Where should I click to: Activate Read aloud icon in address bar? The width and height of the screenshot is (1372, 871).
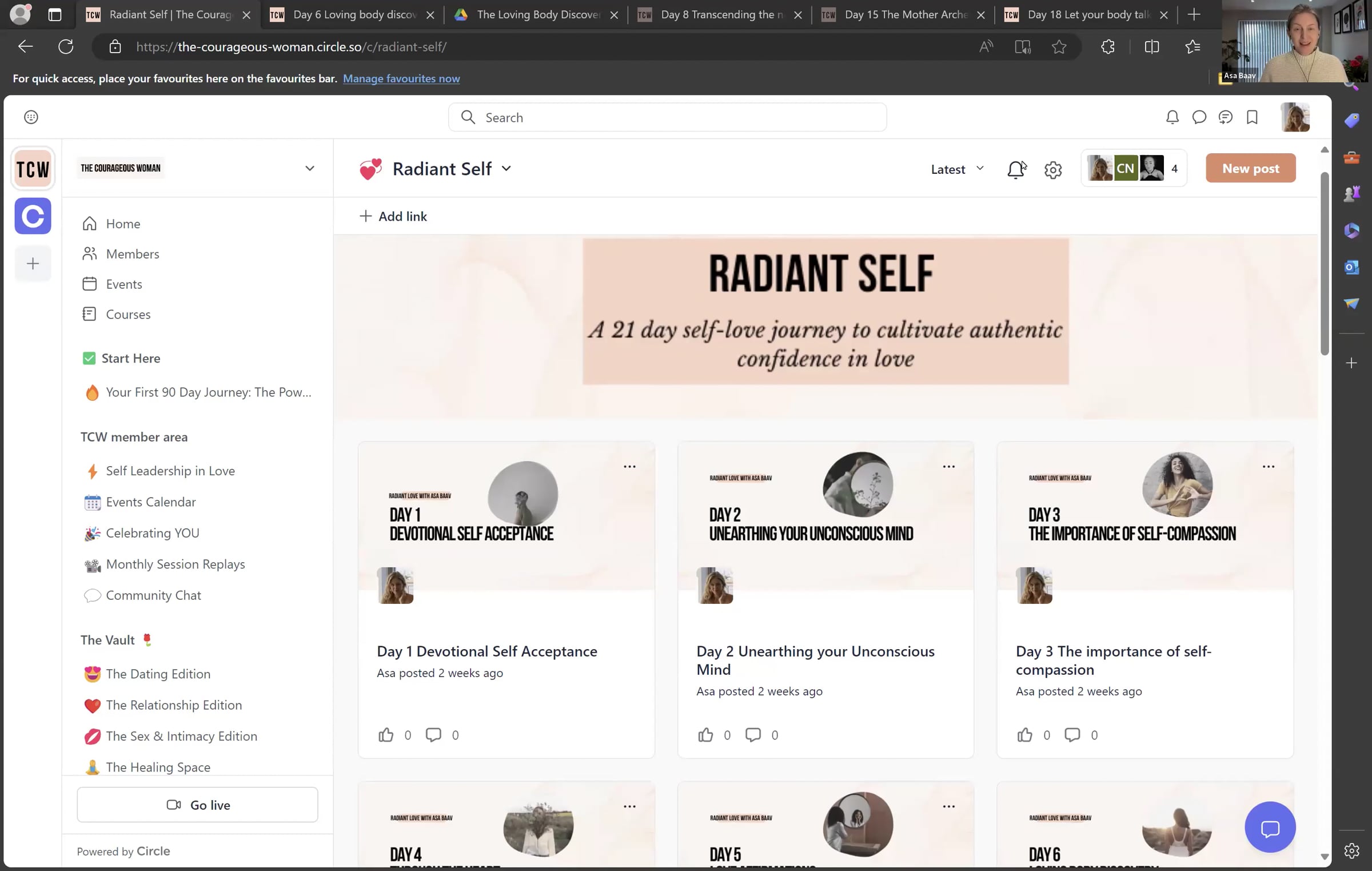coord(986,46)
